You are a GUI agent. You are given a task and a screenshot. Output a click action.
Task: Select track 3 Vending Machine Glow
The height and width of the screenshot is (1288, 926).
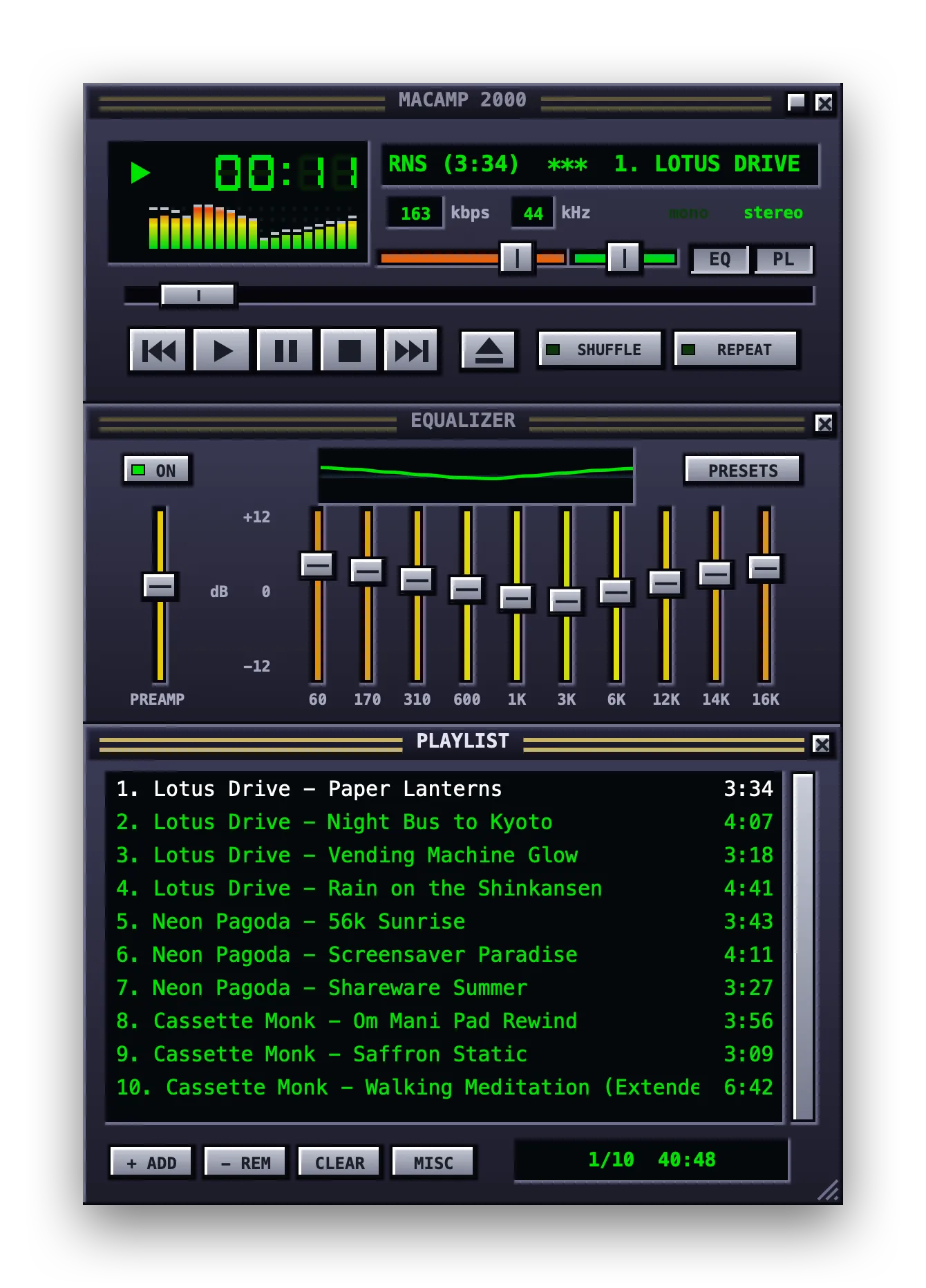click(x=444, y=855)
